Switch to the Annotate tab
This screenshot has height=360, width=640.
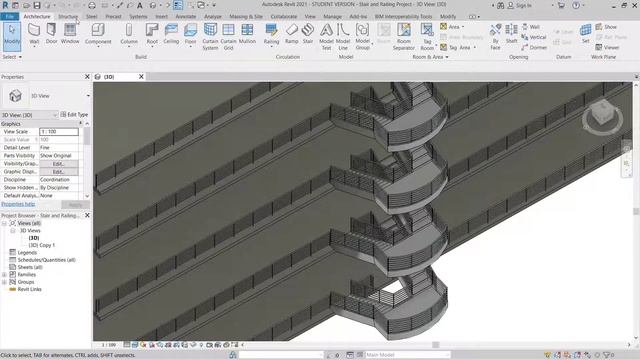click(x=186, y=16)
